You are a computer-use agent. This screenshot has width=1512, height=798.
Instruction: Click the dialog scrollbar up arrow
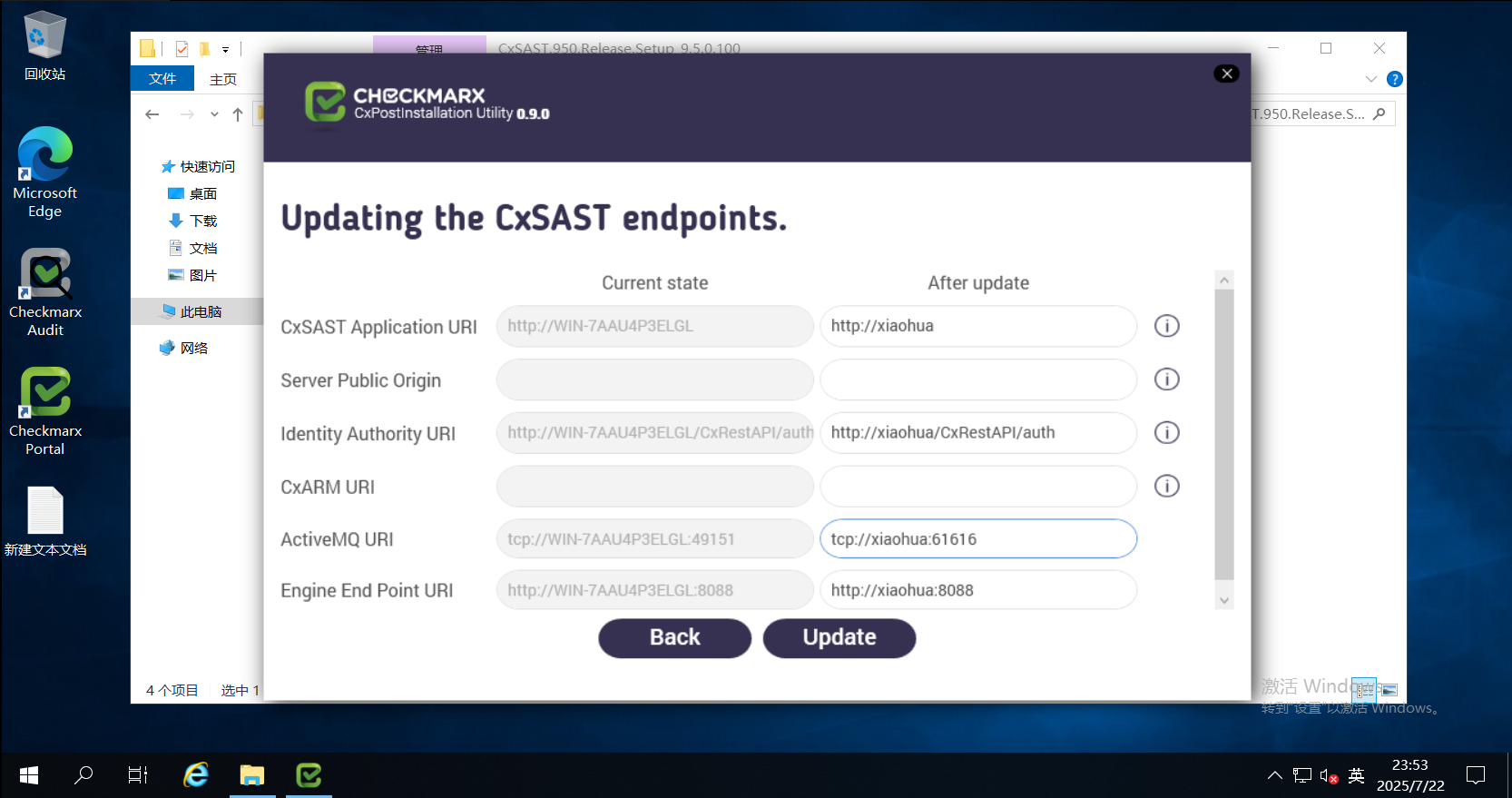coord(1224,281)
